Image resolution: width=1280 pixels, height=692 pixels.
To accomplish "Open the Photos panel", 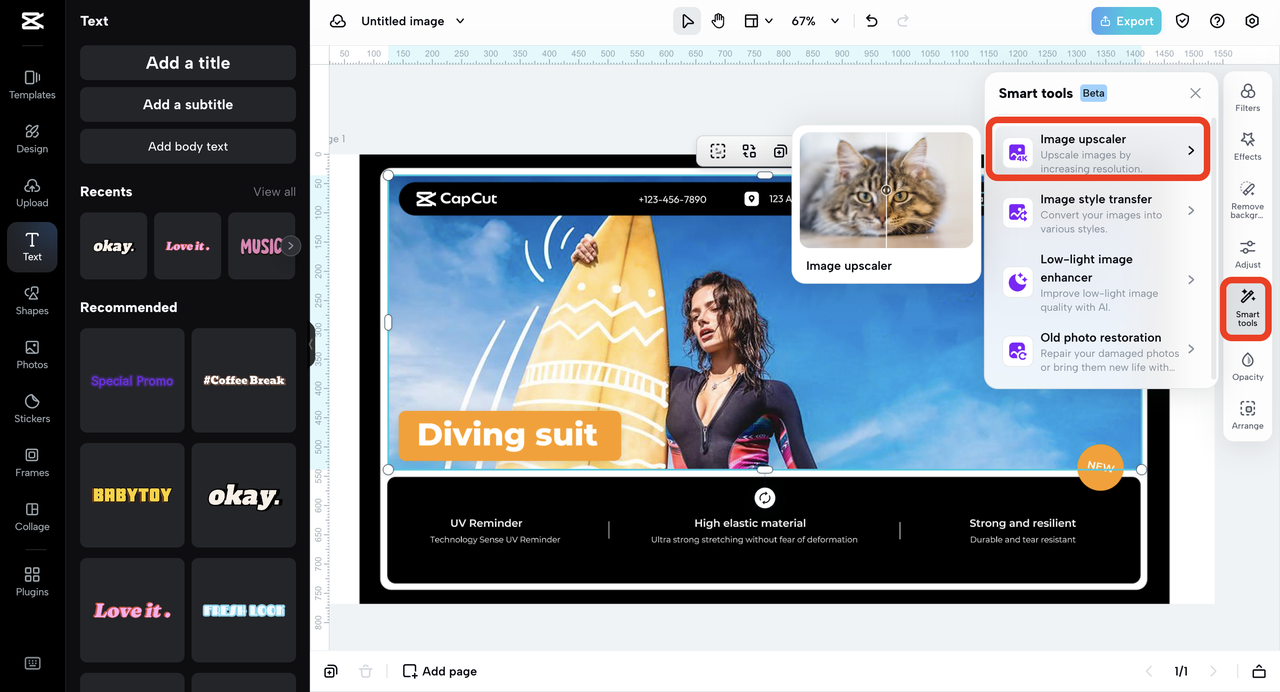I will pos(32,354).
